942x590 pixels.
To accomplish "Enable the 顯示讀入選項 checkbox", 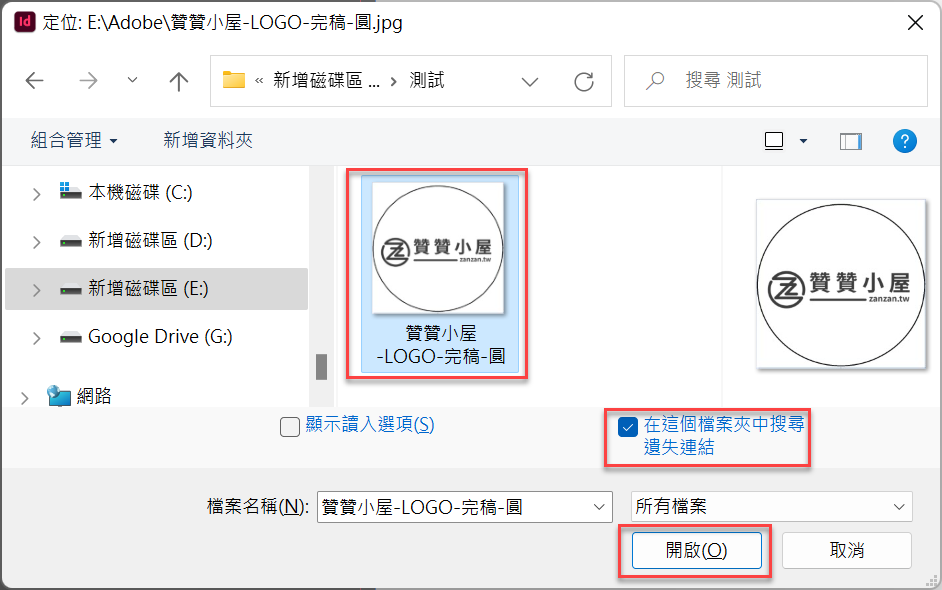I will (290, 427).
